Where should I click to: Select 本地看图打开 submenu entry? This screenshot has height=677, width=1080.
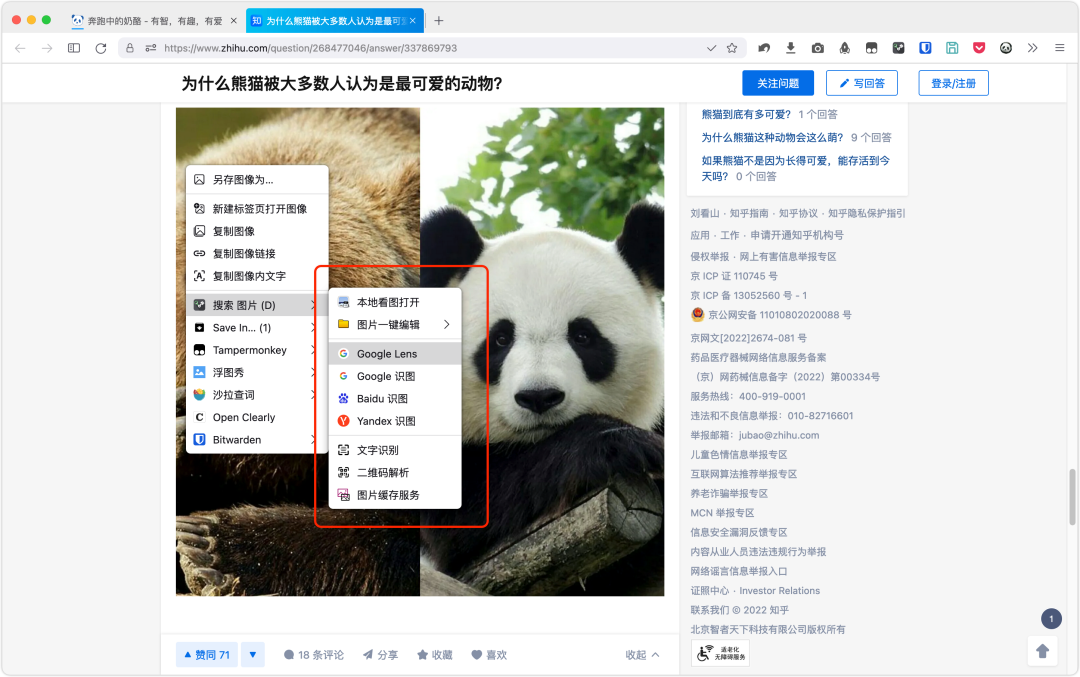click(395, 302)
